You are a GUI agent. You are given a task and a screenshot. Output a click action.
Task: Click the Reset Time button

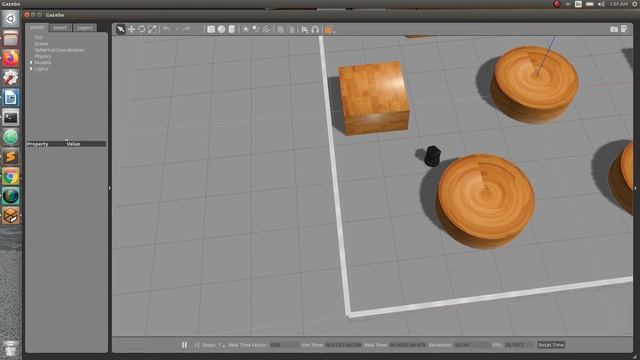click(551, 345)
